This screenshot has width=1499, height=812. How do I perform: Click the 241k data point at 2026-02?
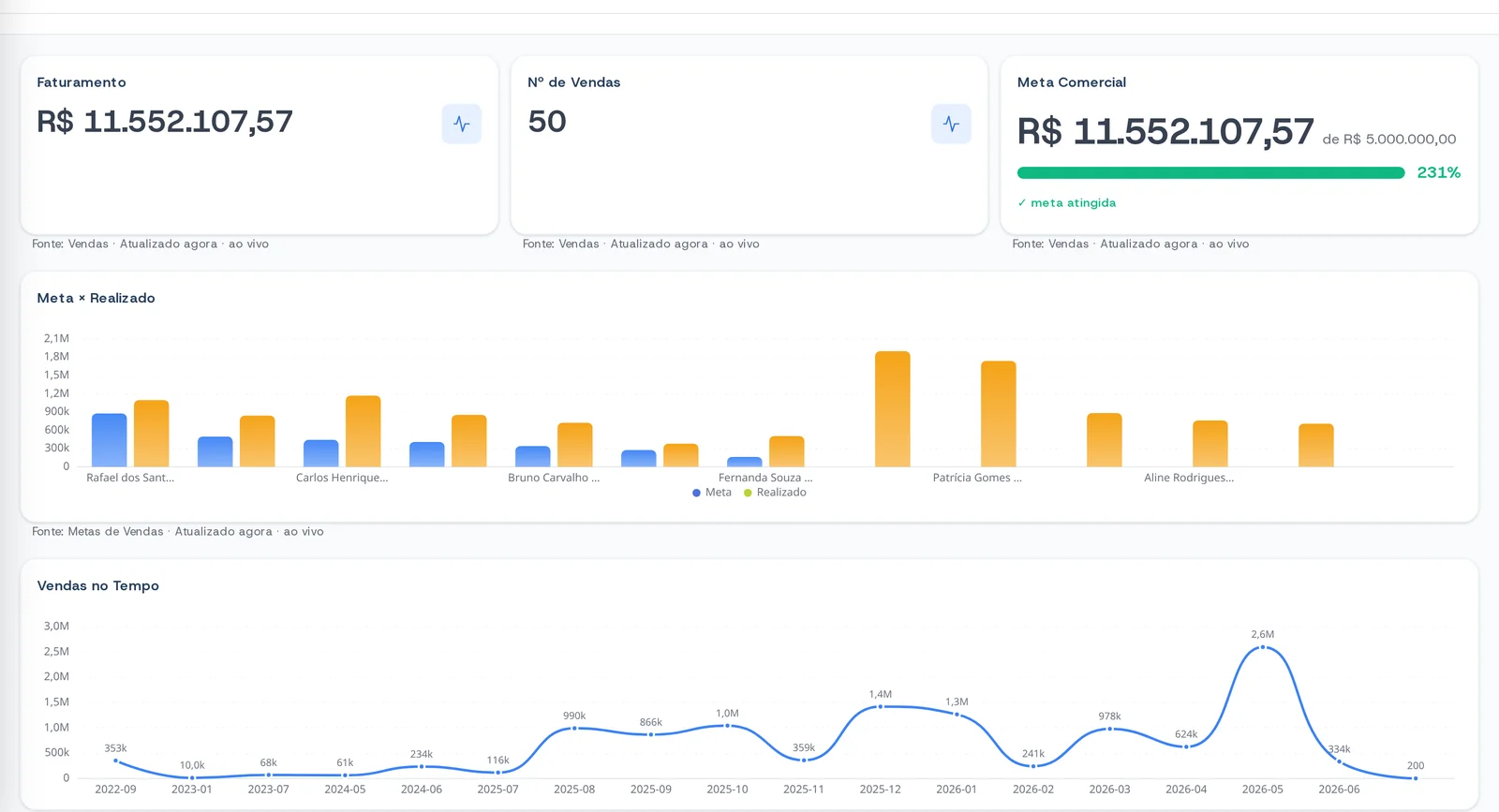[x=1033, y=766]
